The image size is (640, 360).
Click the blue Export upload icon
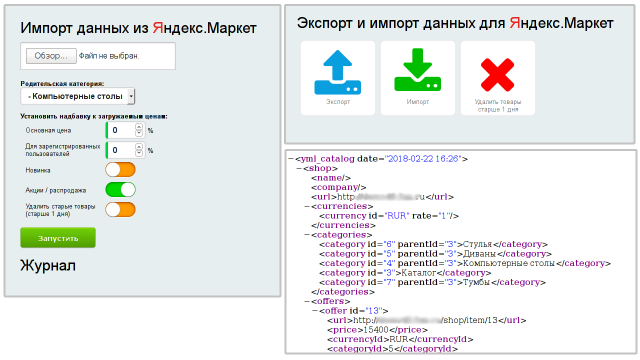point(338,73)
